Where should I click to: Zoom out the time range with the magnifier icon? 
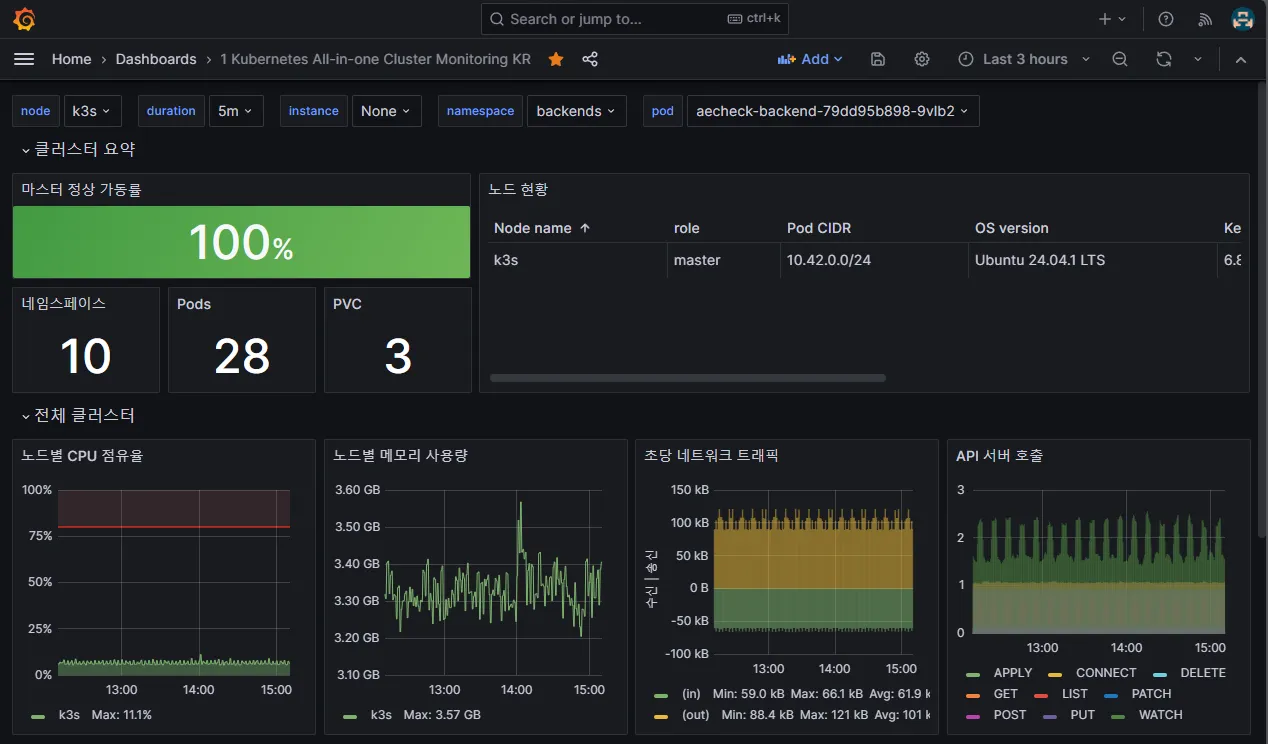[x=1119, y=59]
